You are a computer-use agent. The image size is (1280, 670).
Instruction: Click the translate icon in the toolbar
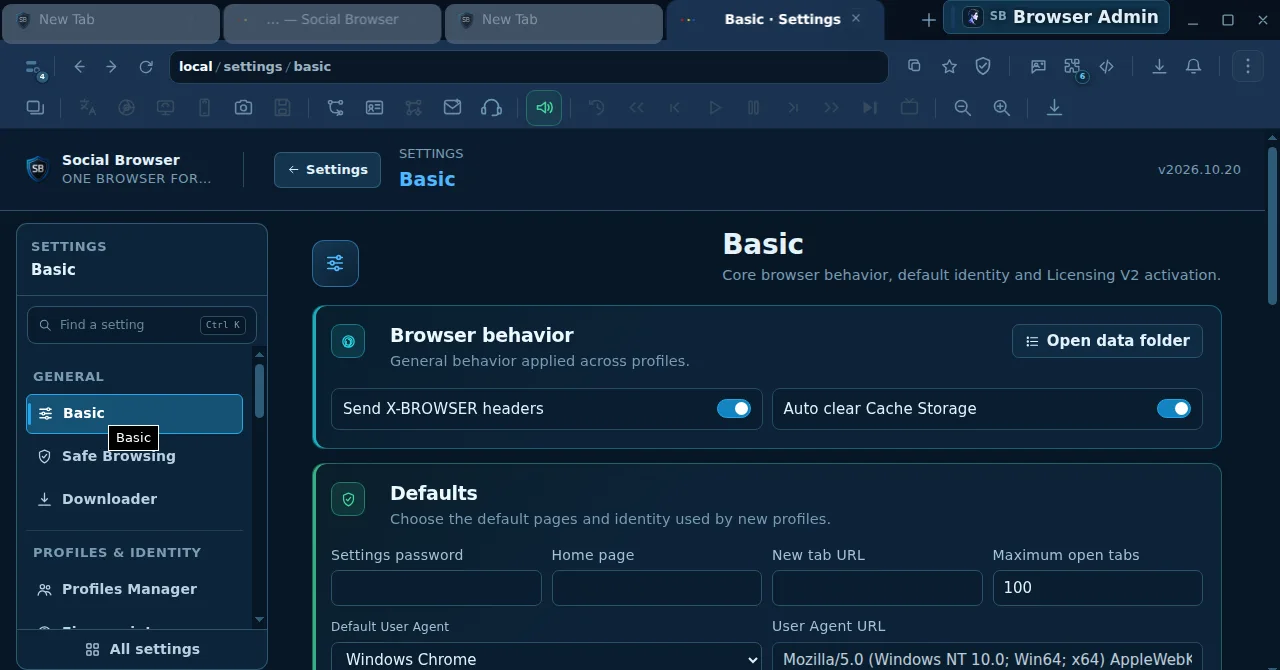(88, 108)
